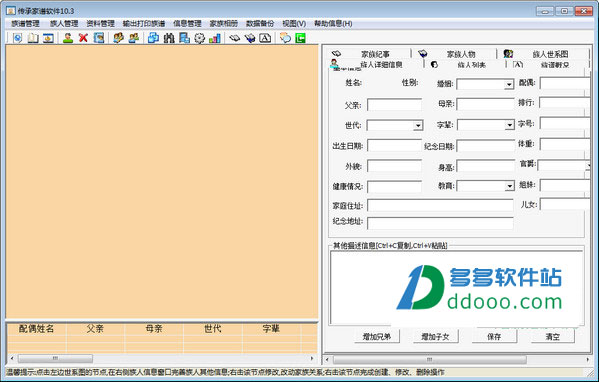Open the 教育 education dropdown
599x382 pixels.
[x=509, y=186]
